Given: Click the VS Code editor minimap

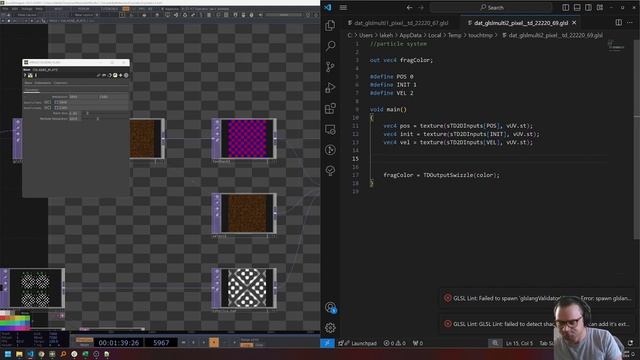Looking at the screenshot, I should 616,45.
